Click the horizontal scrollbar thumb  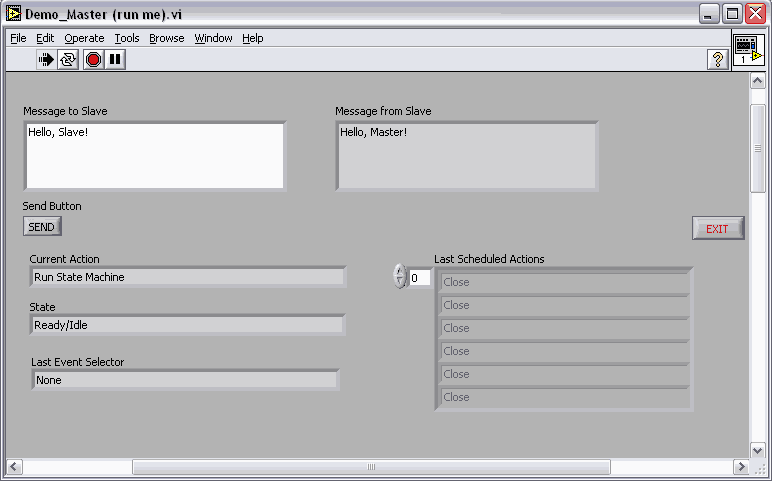click(x=370, y=467)
